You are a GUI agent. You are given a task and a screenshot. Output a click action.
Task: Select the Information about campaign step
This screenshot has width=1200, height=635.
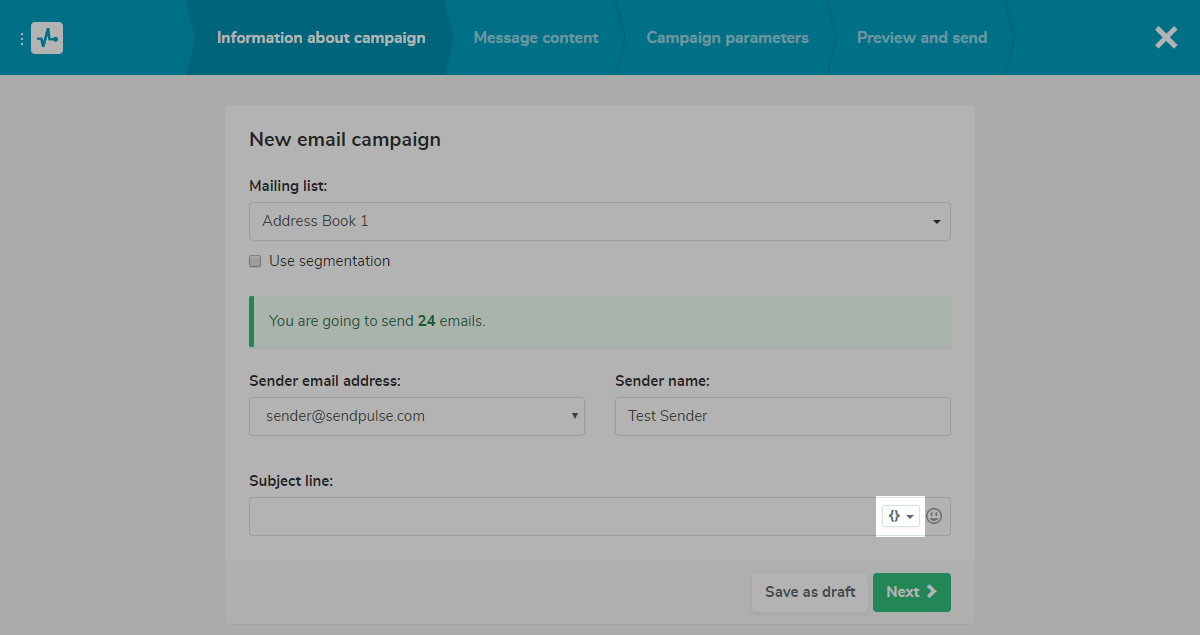pyautogui.click(x=321, y=38)
